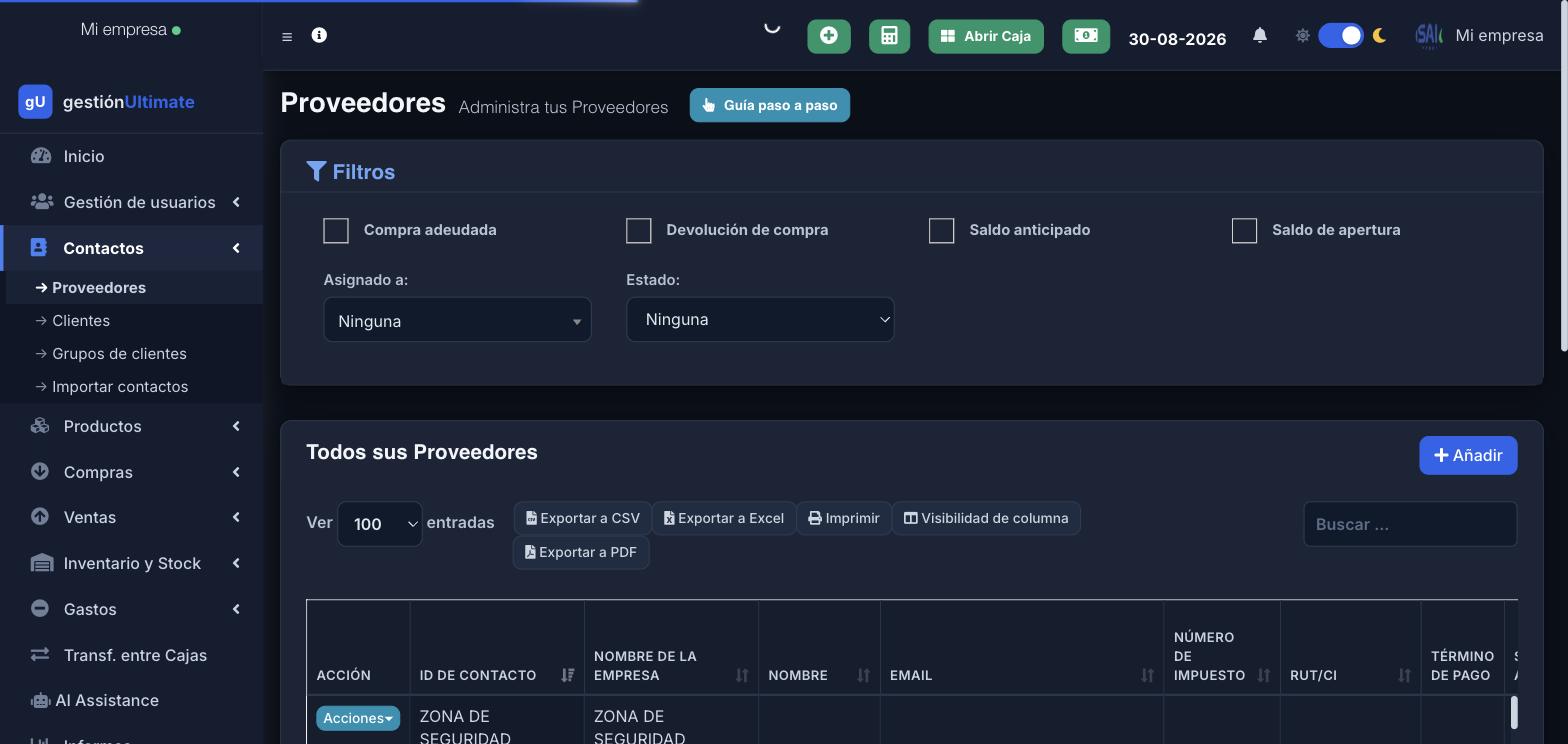Image resolution: width=1568 pixels, height=744 pixels.
Task: Open the calculator icon button
Action: coord(889,36)
